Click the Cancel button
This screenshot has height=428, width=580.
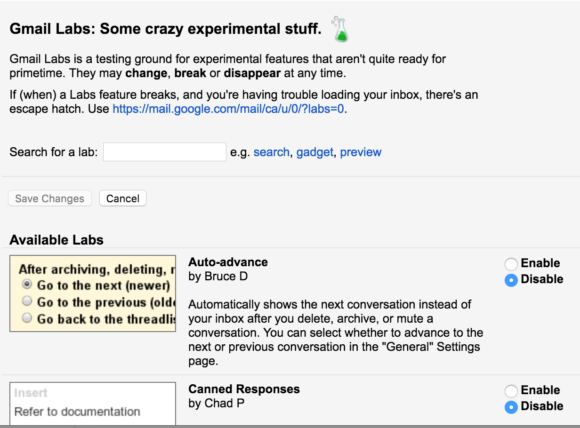123,198
